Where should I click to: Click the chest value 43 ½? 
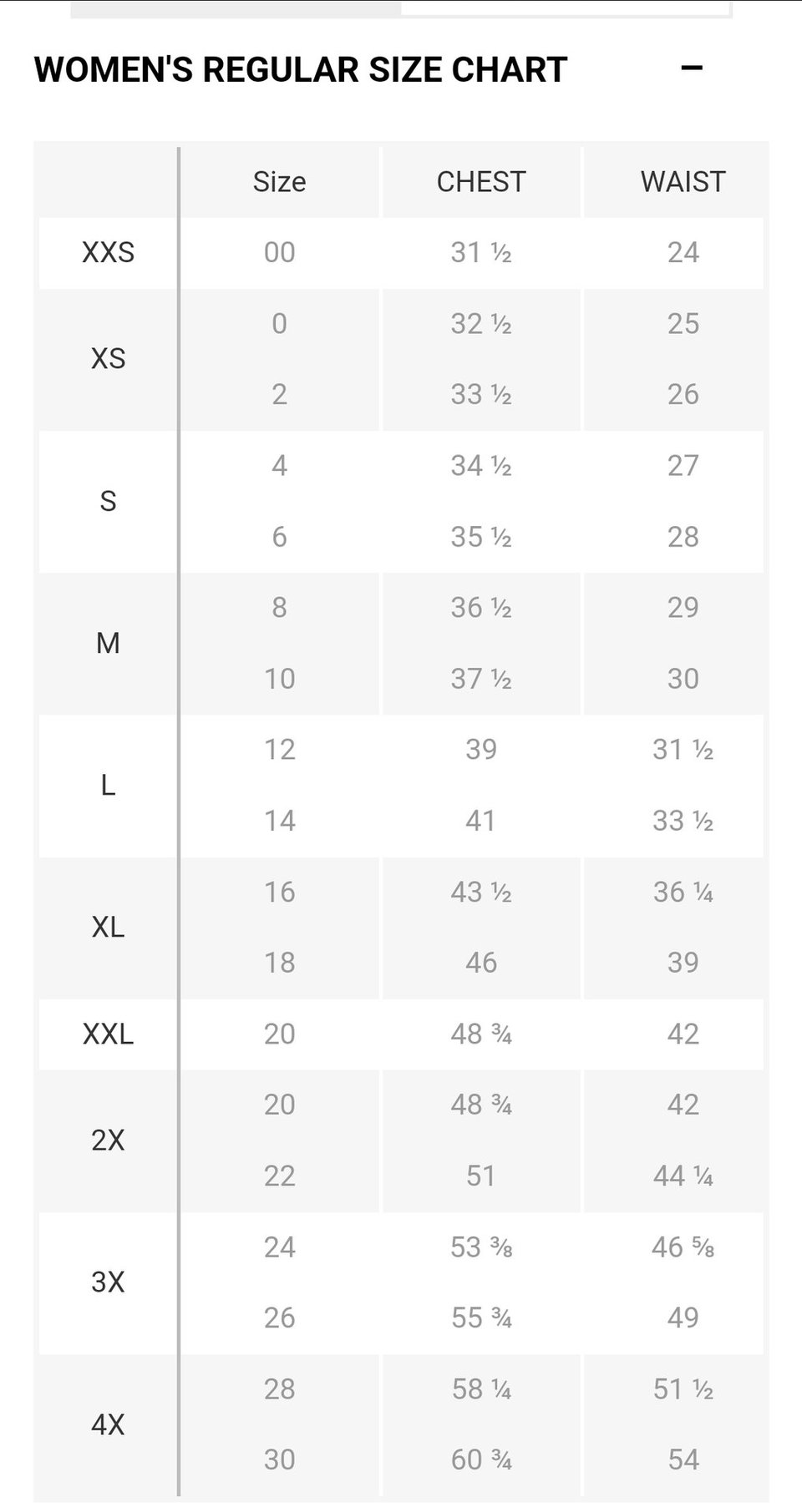(x=481, y=892)
